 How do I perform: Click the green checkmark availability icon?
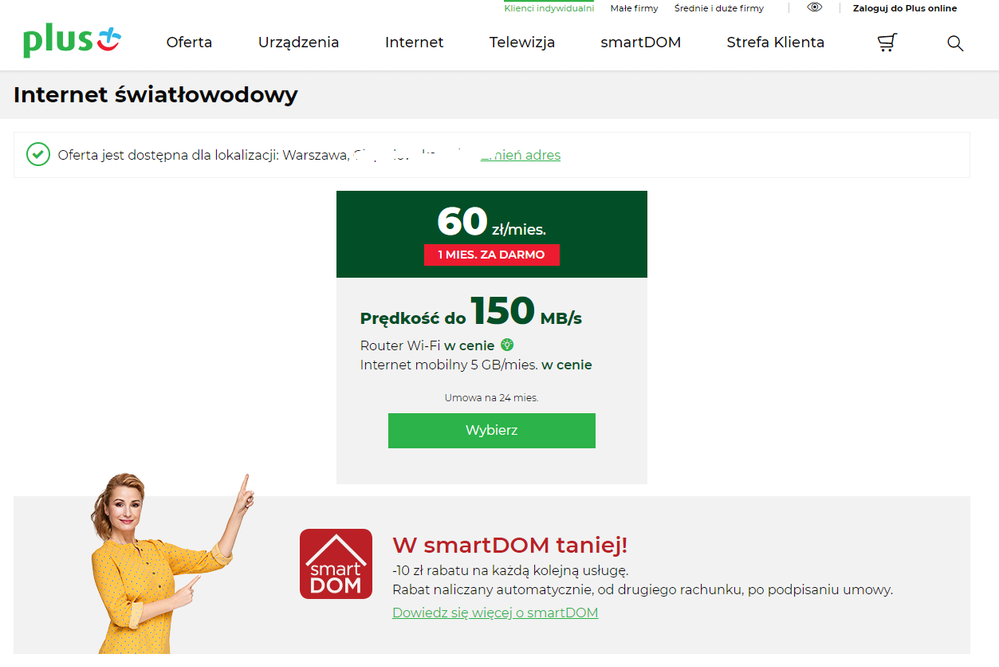[38, 154]
